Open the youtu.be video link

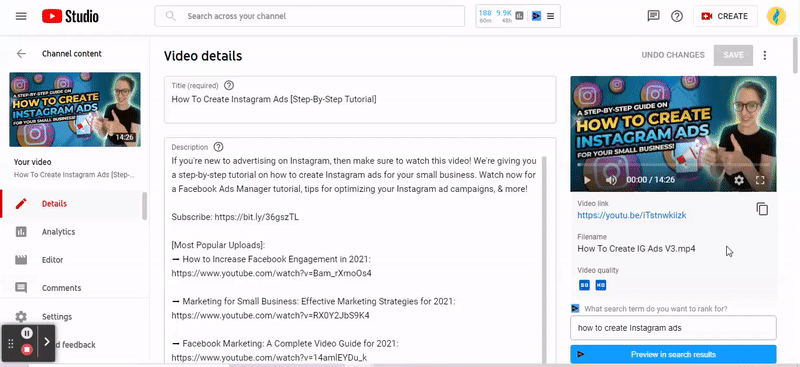(632, 215)
